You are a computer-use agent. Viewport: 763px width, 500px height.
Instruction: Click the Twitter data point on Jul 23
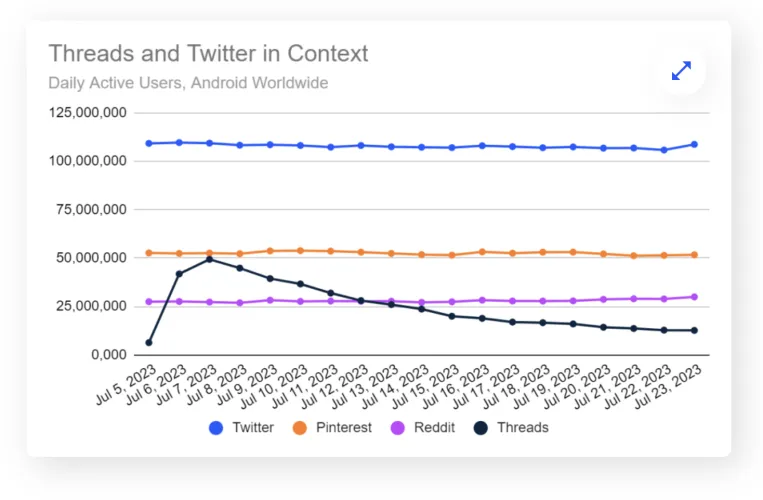click(x=693, y=144)
